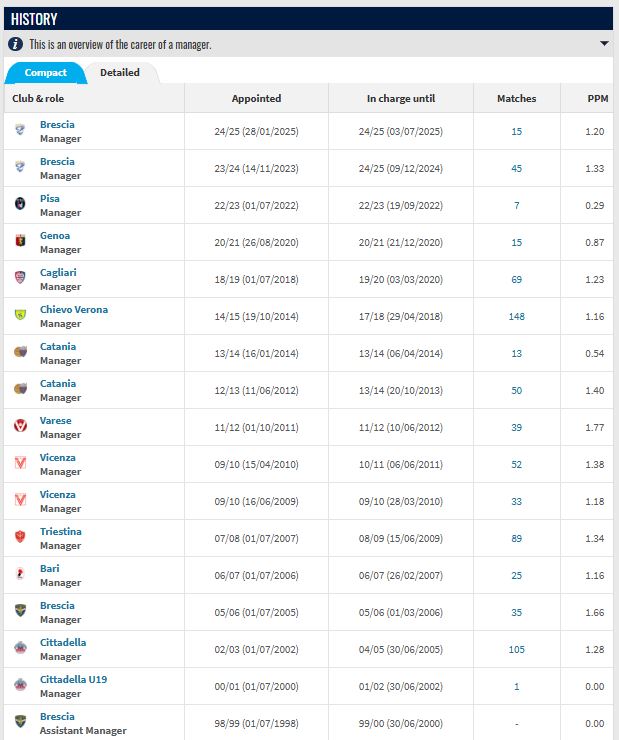Click the date 22/23 (19/09/2022) in Pisa row
This screenshot has height=740, width=619.
(401, 206)
